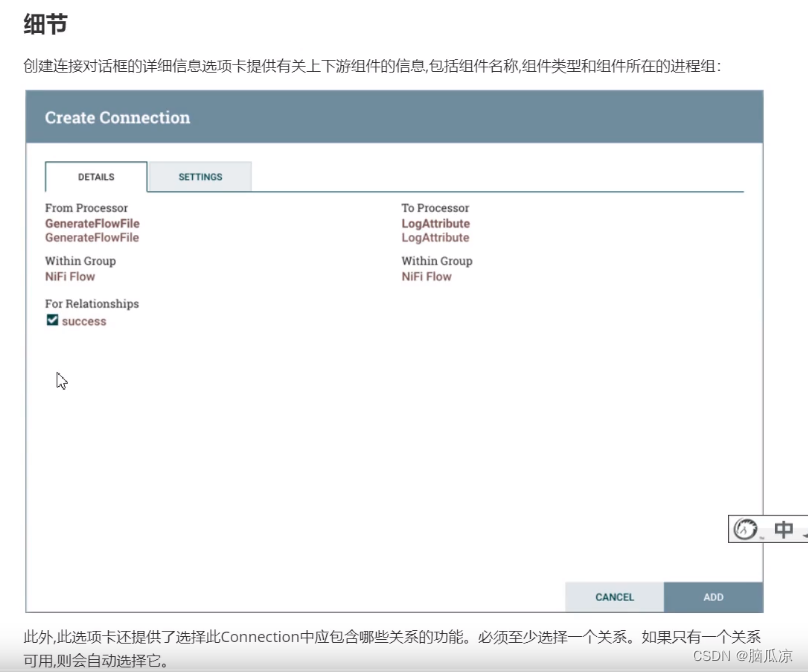Click the From Processor label

coord(87,208)
